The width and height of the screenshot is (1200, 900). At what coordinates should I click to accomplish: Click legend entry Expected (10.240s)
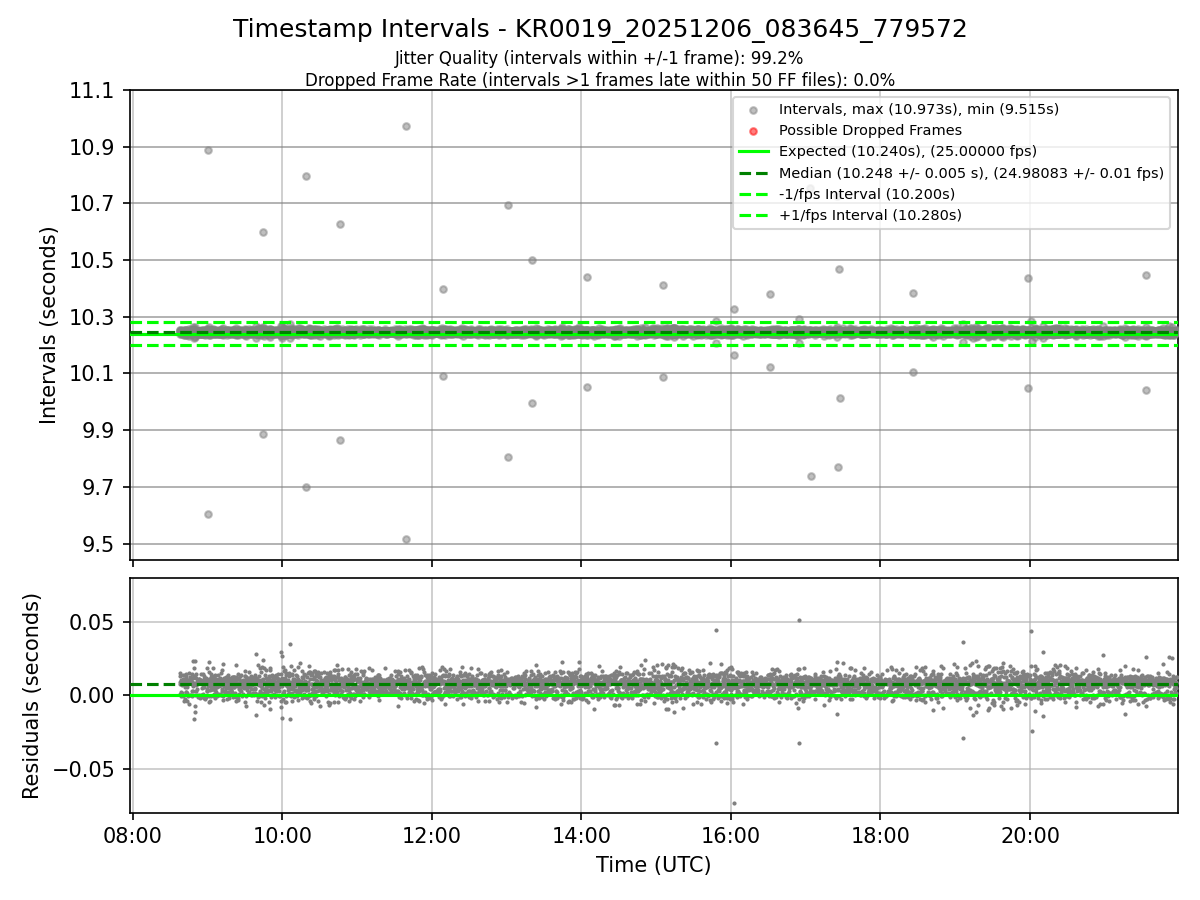tap(907, 151)
